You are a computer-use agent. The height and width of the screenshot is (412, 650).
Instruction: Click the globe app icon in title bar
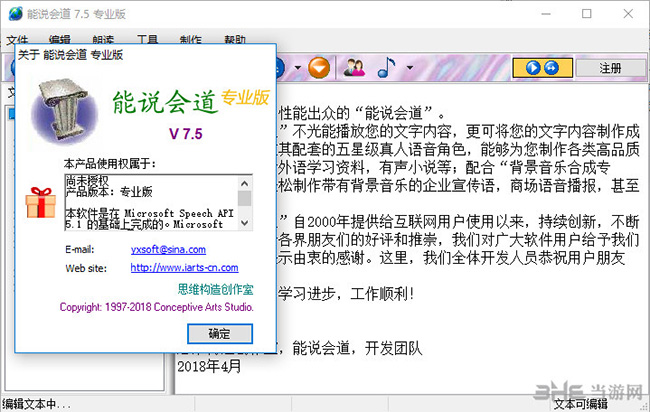click(x=15, y=14)
